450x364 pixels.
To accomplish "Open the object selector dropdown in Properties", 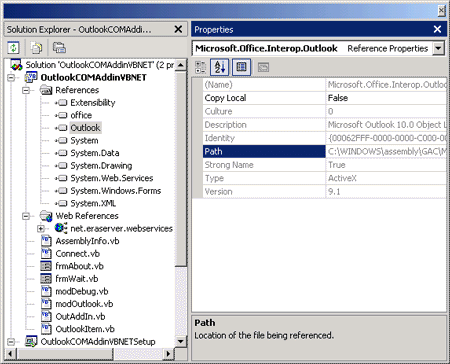I will coord(438,49).
